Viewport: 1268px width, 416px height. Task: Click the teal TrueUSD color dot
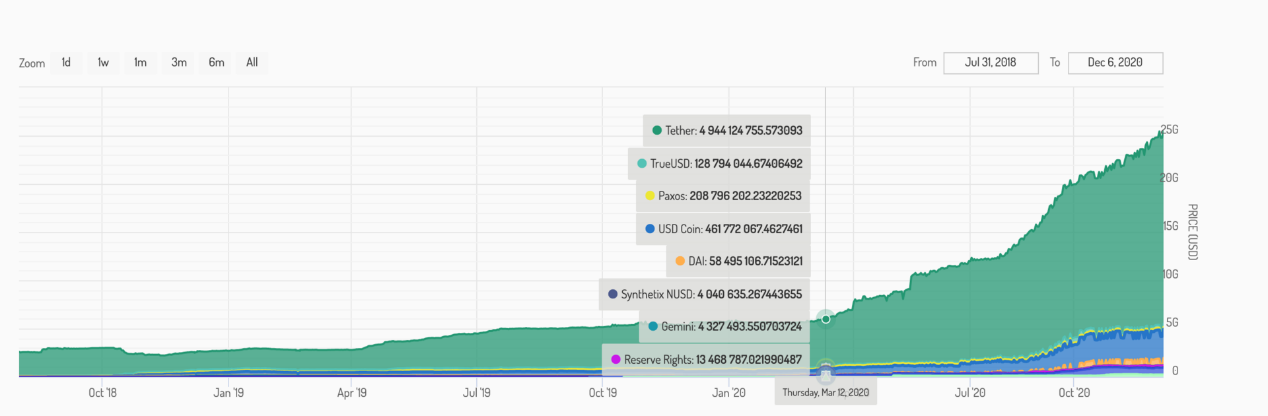642,163
